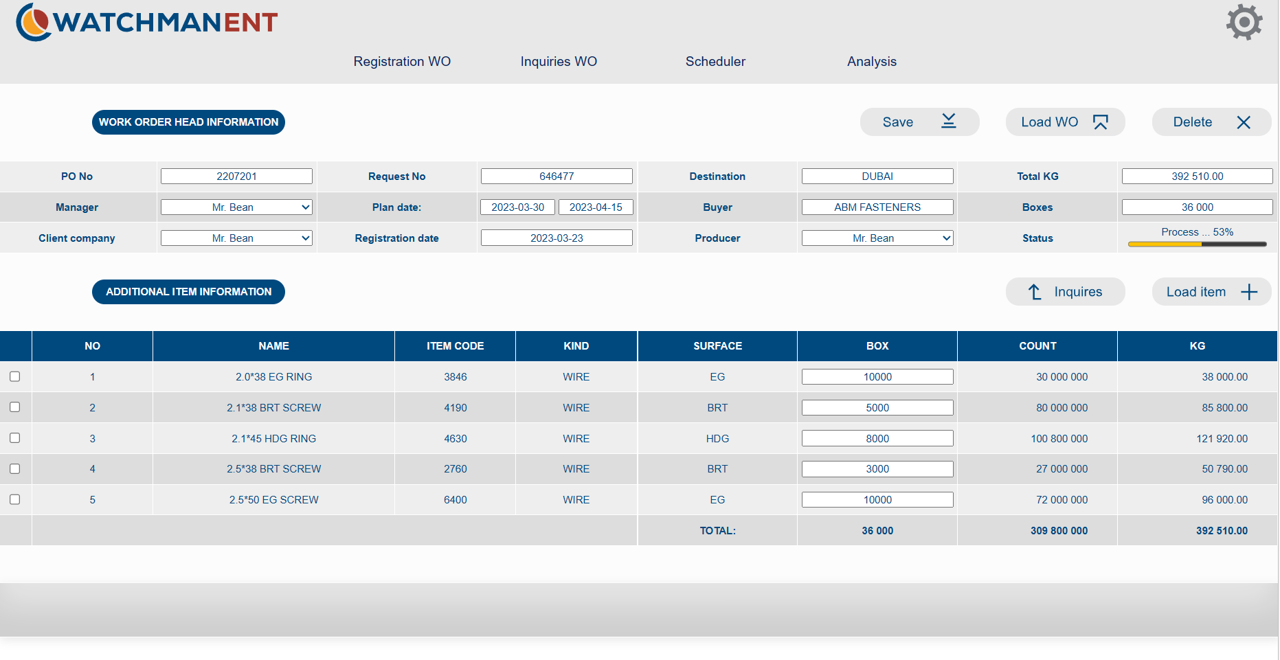Edit box quantity 8000 for HDG RING
Image resolution: width=1280 pixels, height=660 pixels.
[x=877, y=438]
